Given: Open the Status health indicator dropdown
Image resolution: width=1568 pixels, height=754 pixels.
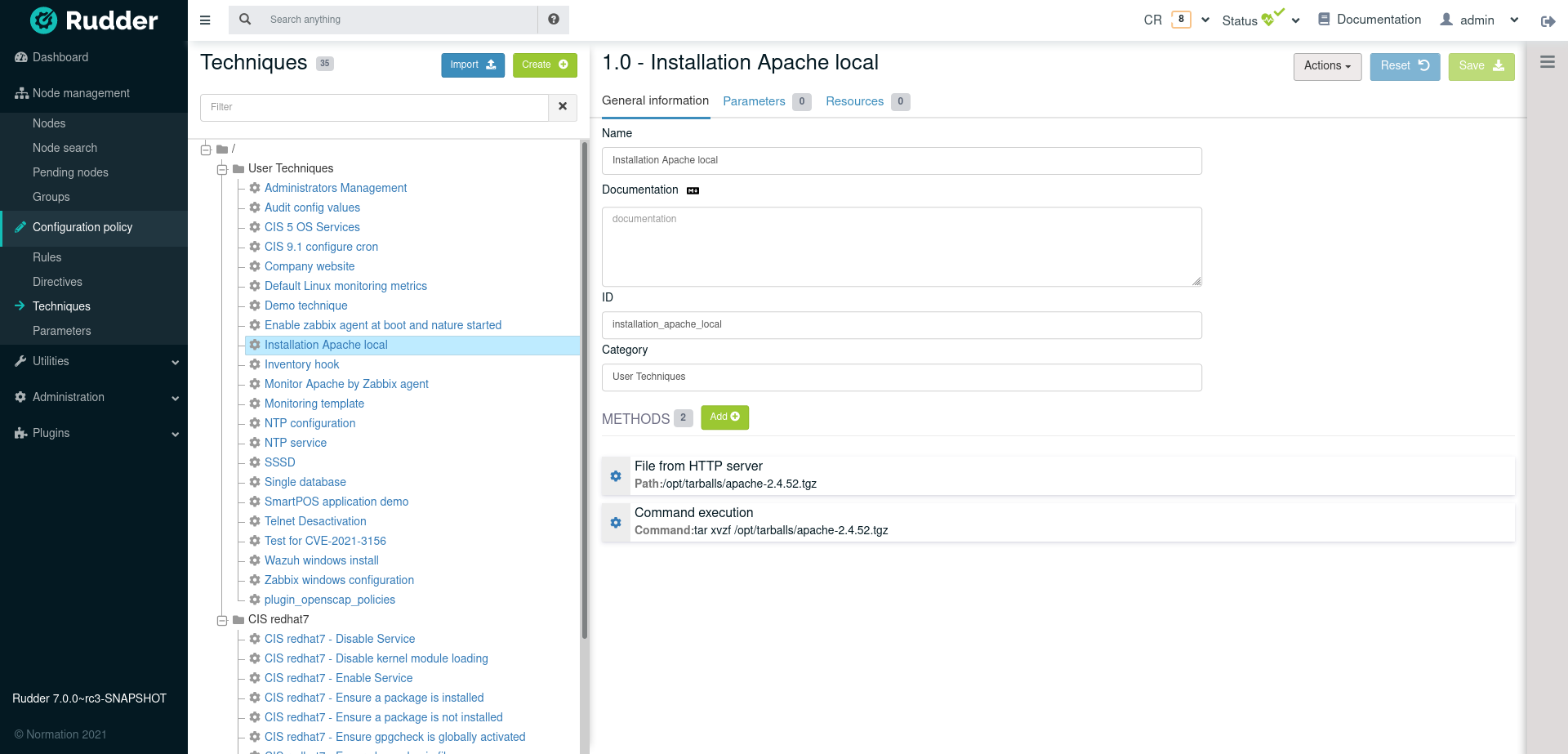Looking at the screenshot, I should (1260, 20).
